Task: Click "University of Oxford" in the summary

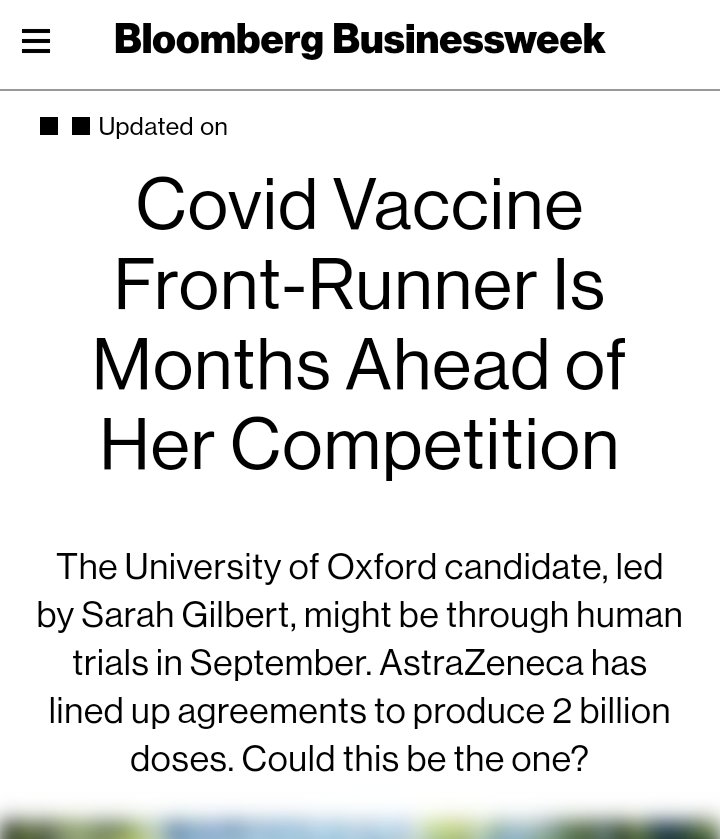Action: 281,567
